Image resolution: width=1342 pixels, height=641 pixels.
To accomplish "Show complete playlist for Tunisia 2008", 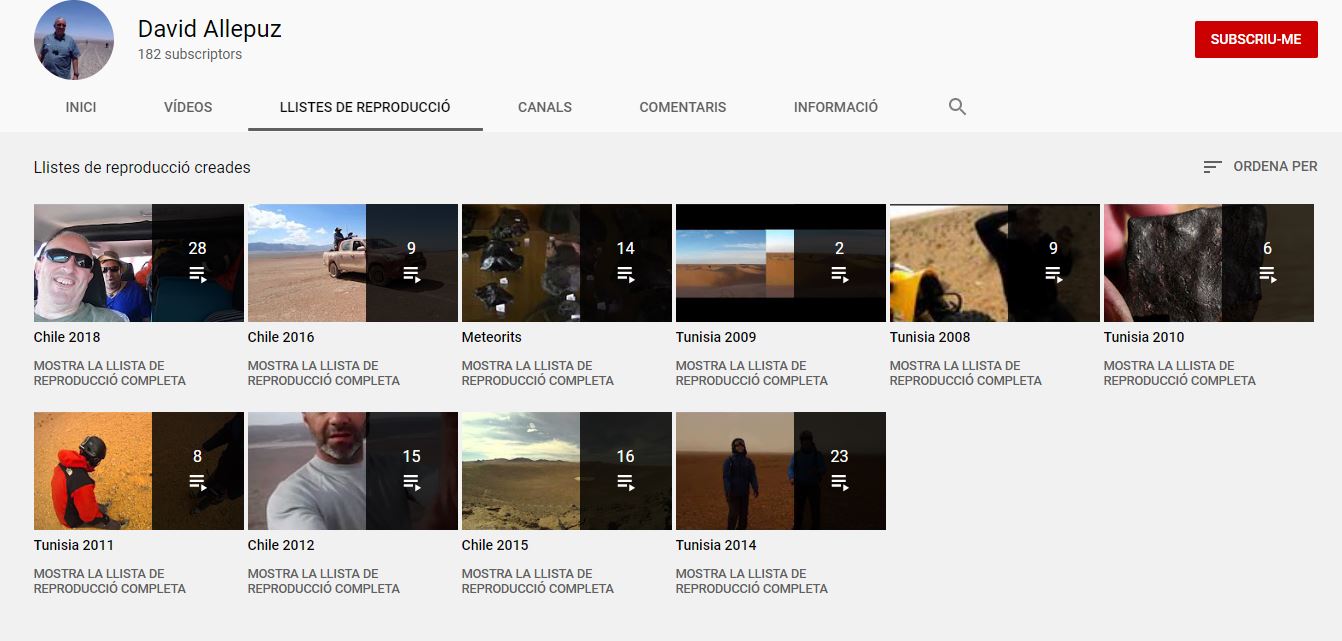I will [x=966, y=373].
